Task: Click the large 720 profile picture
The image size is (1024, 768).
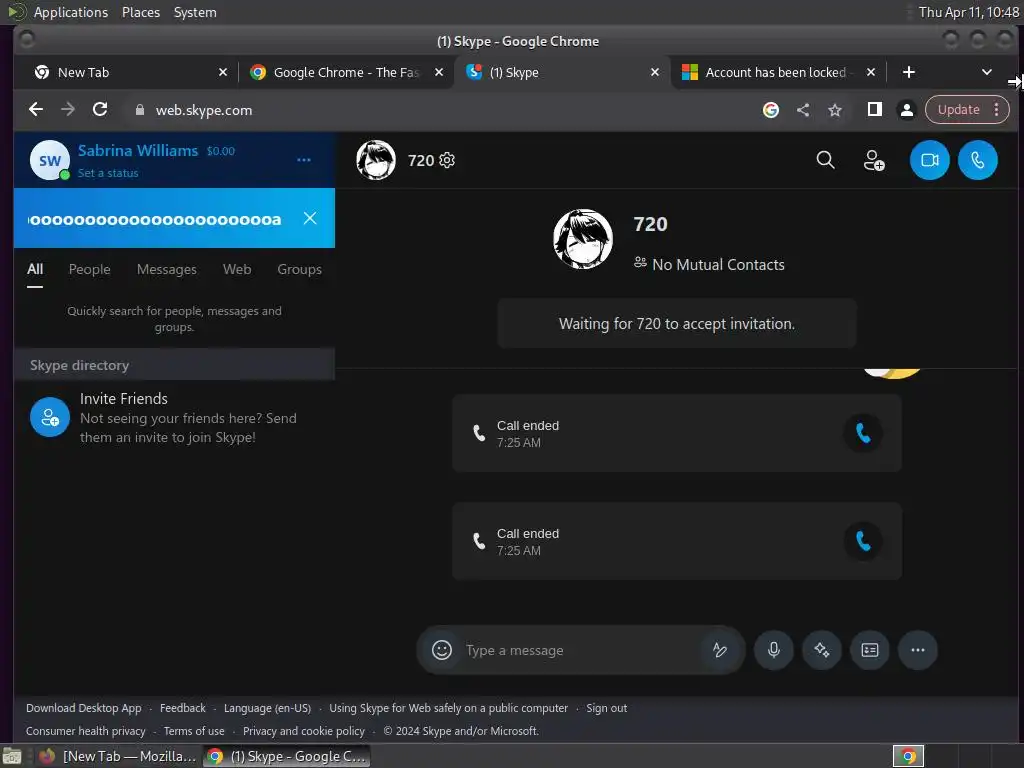Action: tap(583, 239)
